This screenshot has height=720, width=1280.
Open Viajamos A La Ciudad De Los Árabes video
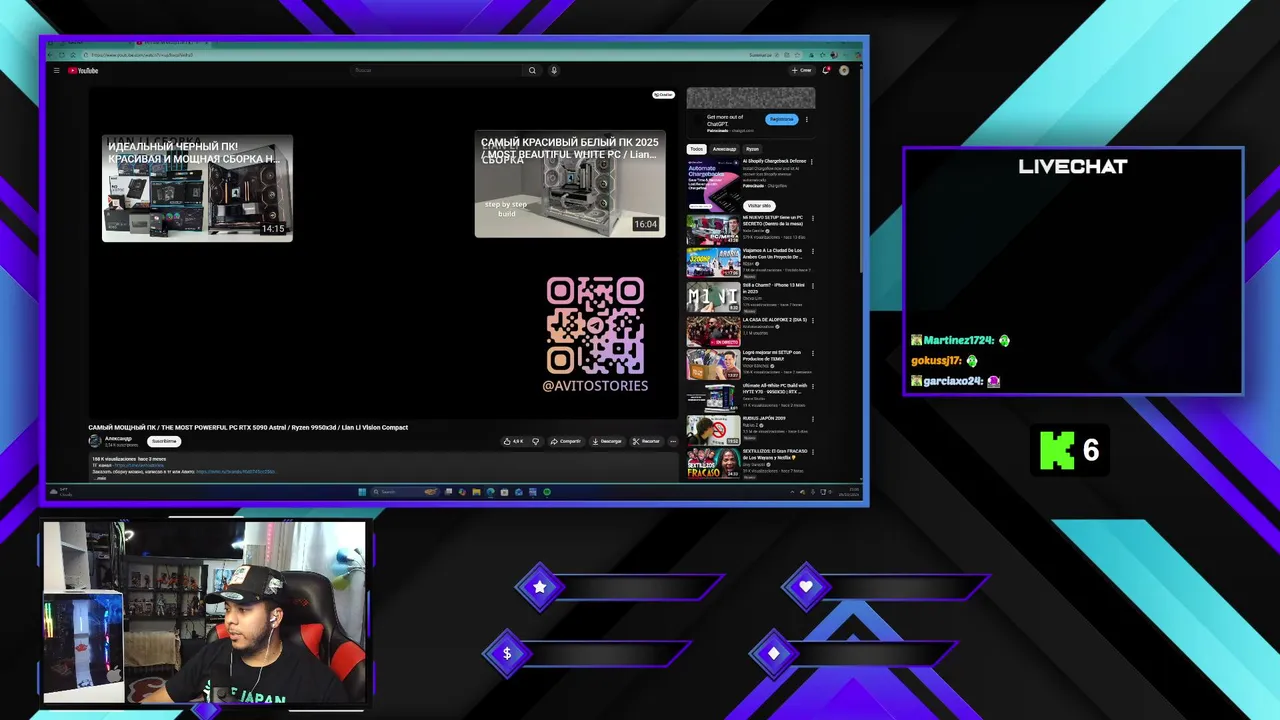pos(713,263)
